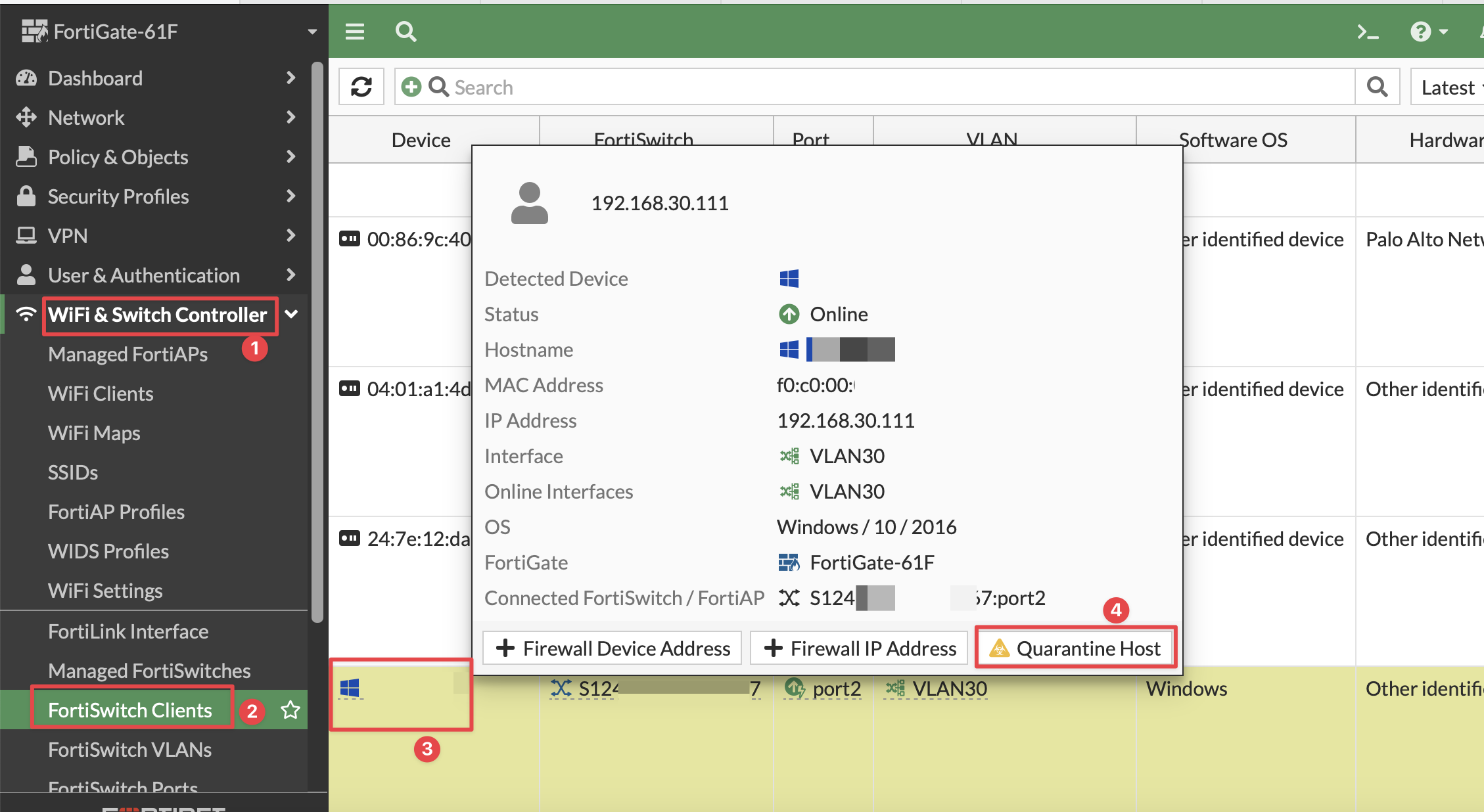
Task: Click the VPN monitor icon
Action: tap(26, 235)
